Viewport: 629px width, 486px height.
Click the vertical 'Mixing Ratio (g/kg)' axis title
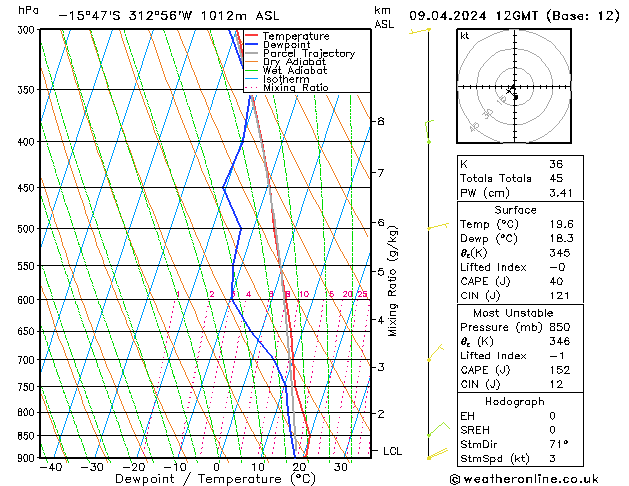(x=393, y=281)
